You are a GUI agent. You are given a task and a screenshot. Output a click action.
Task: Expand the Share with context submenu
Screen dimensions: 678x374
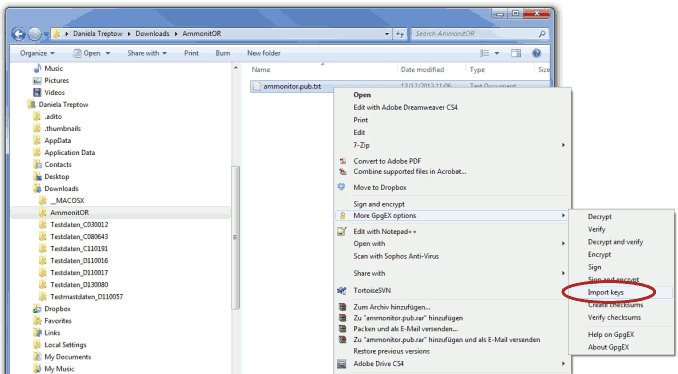(x=563, y=273)
